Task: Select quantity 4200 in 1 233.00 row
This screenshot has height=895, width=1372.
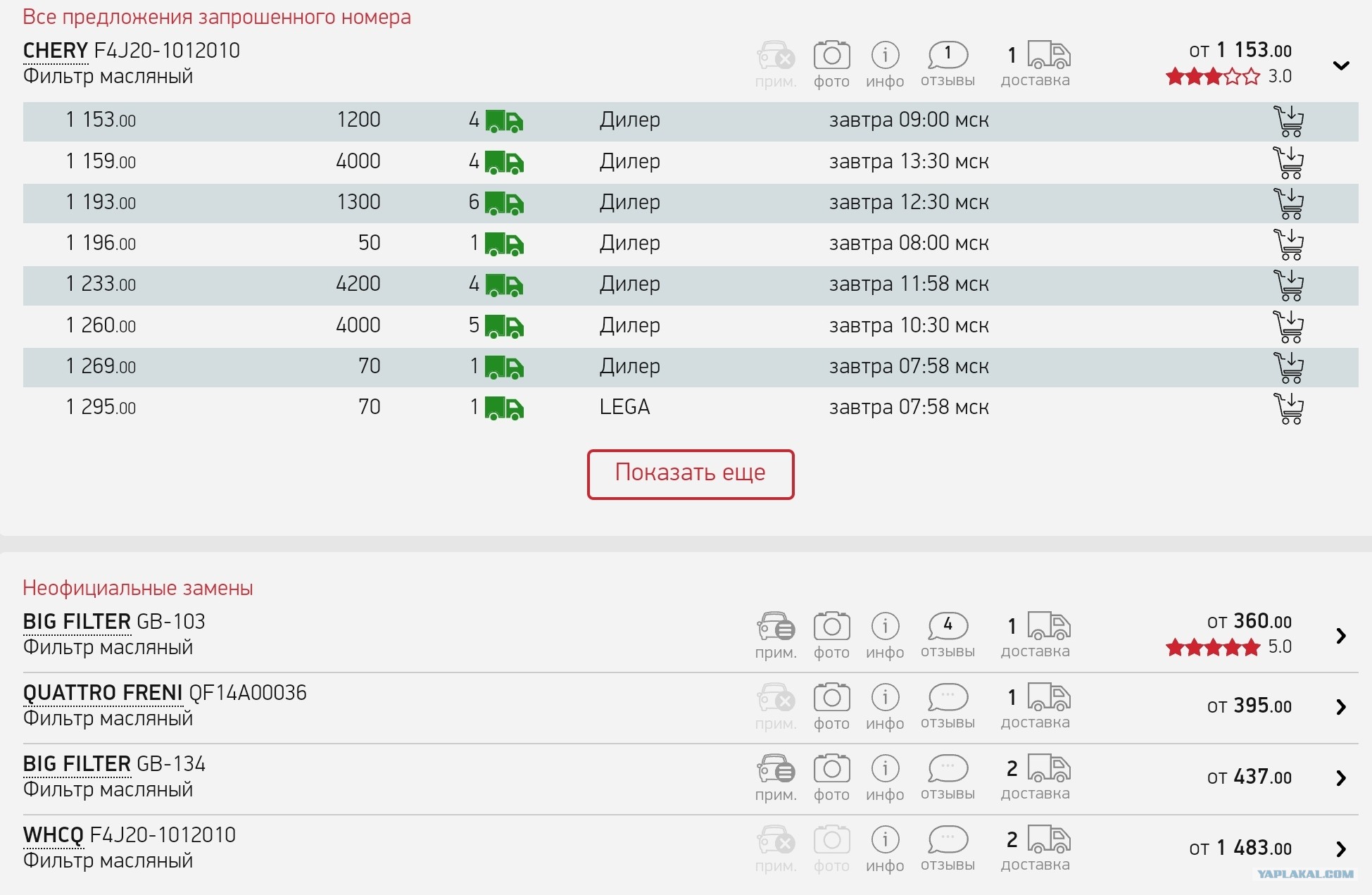Action: 358,284
